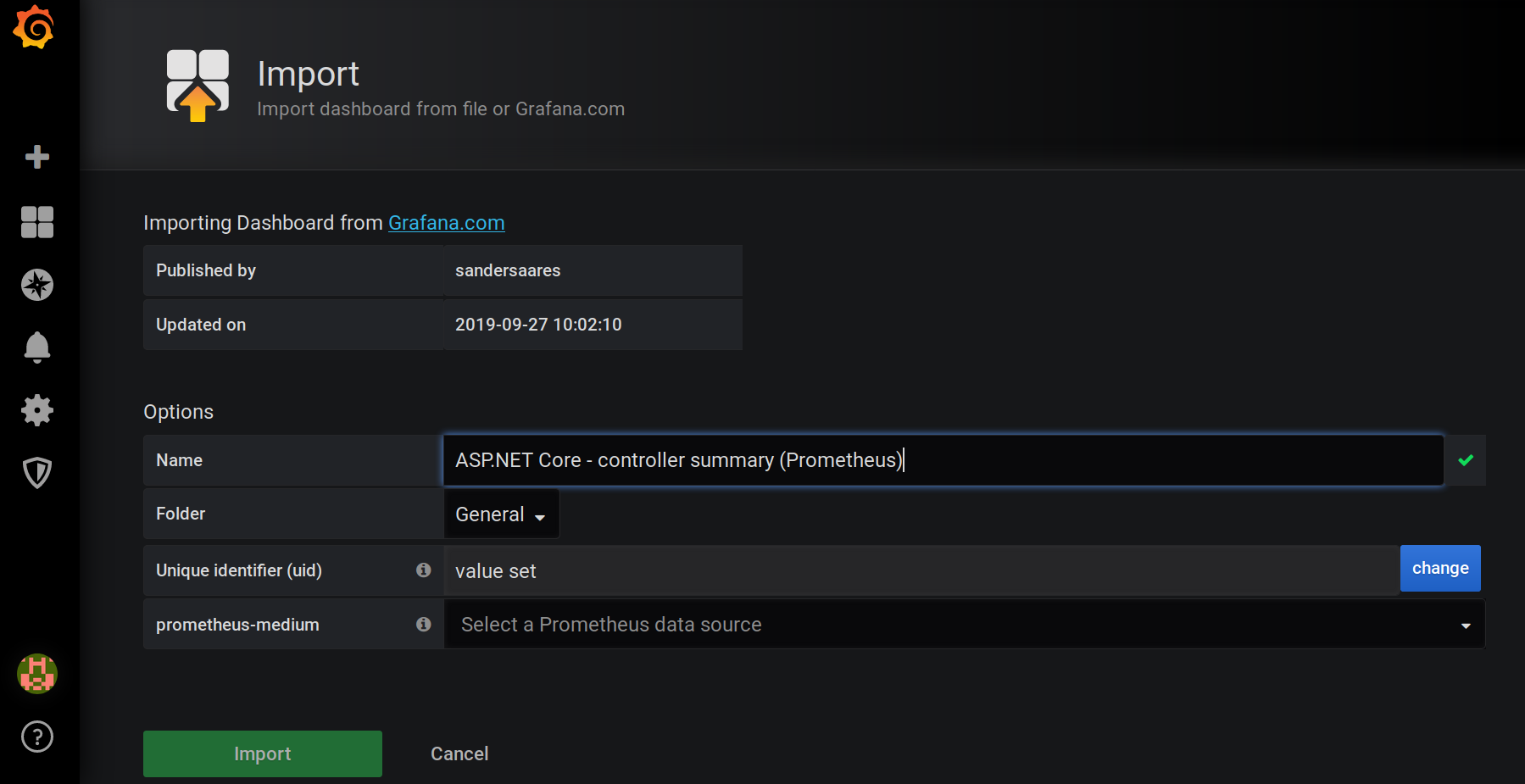Click the 'Name' option label

click(179, 460)
